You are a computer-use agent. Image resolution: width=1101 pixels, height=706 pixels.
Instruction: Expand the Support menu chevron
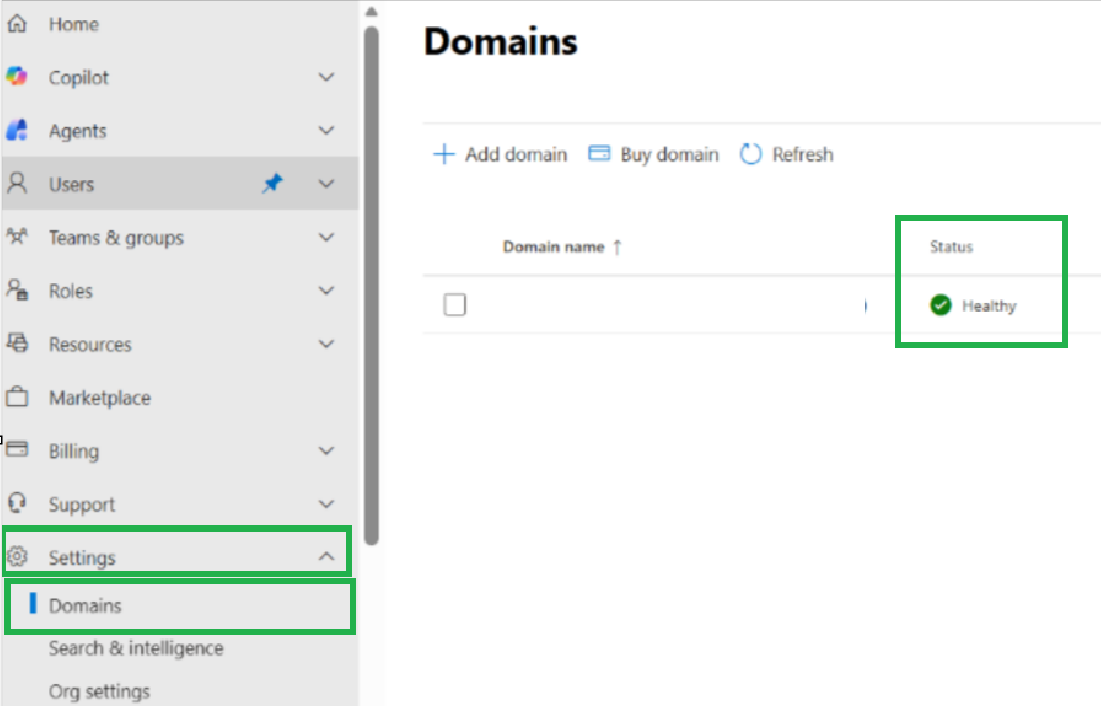[326, 504]
